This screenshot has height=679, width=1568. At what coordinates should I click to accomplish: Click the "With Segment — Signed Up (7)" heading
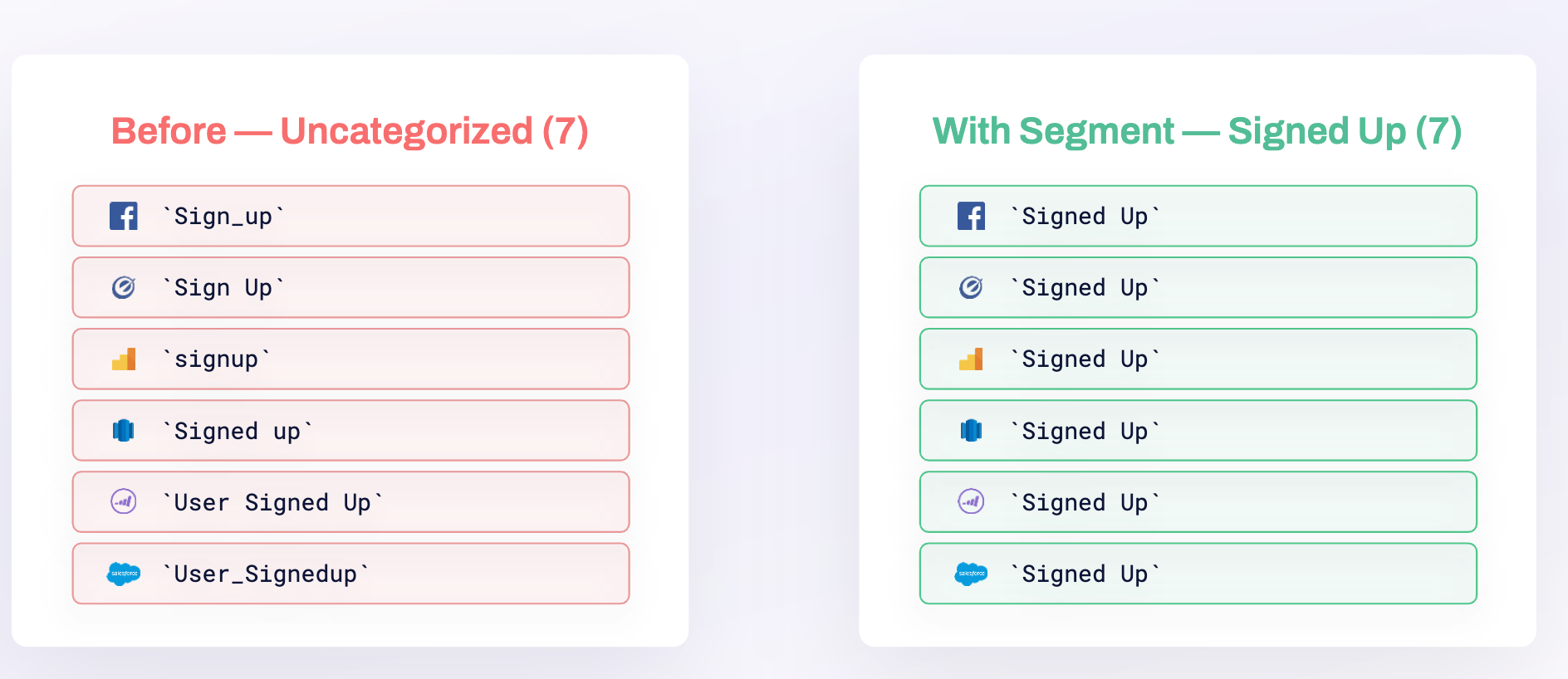coord(1197,131)
